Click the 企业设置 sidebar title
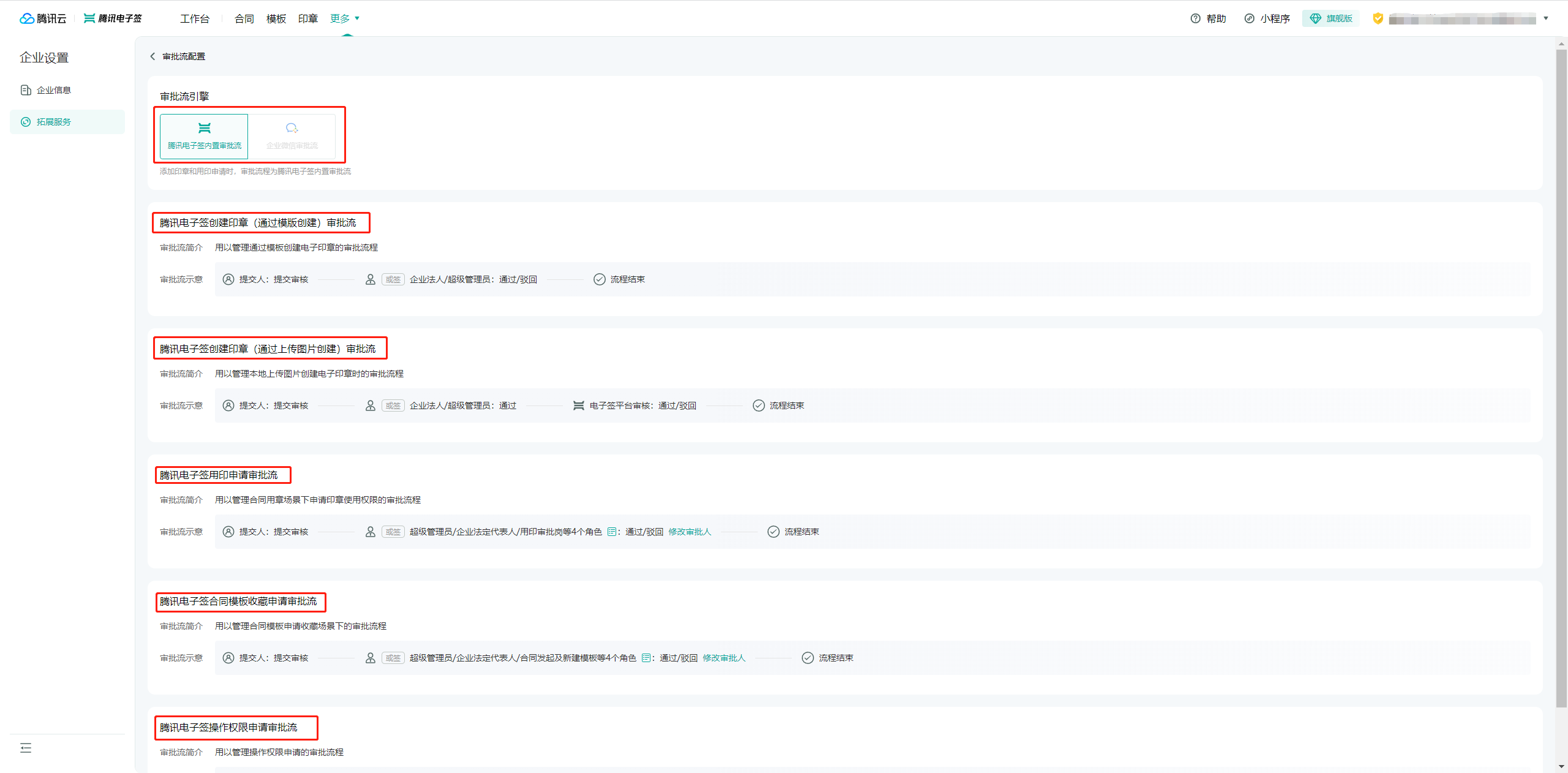This screenshot has width=1568, height=773. click(44, 58)
